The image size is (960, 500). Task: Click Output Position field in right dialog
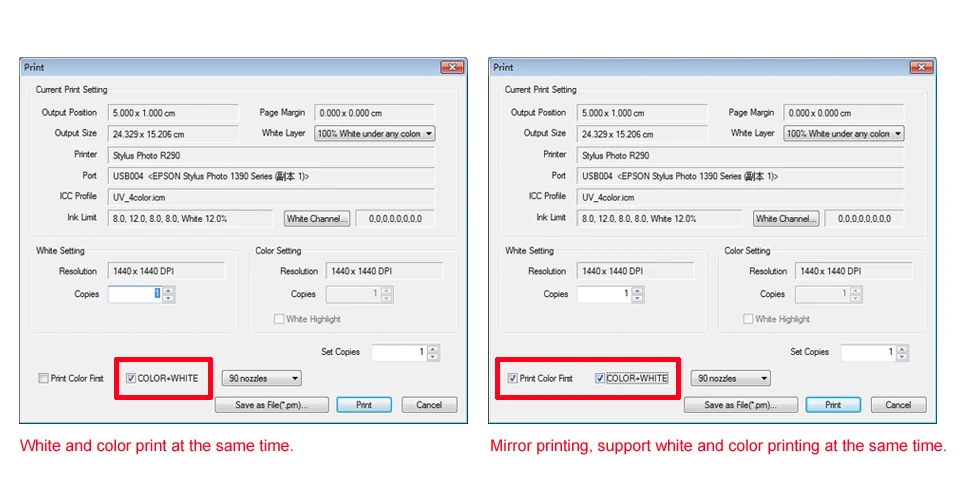(x=642, y=113)
